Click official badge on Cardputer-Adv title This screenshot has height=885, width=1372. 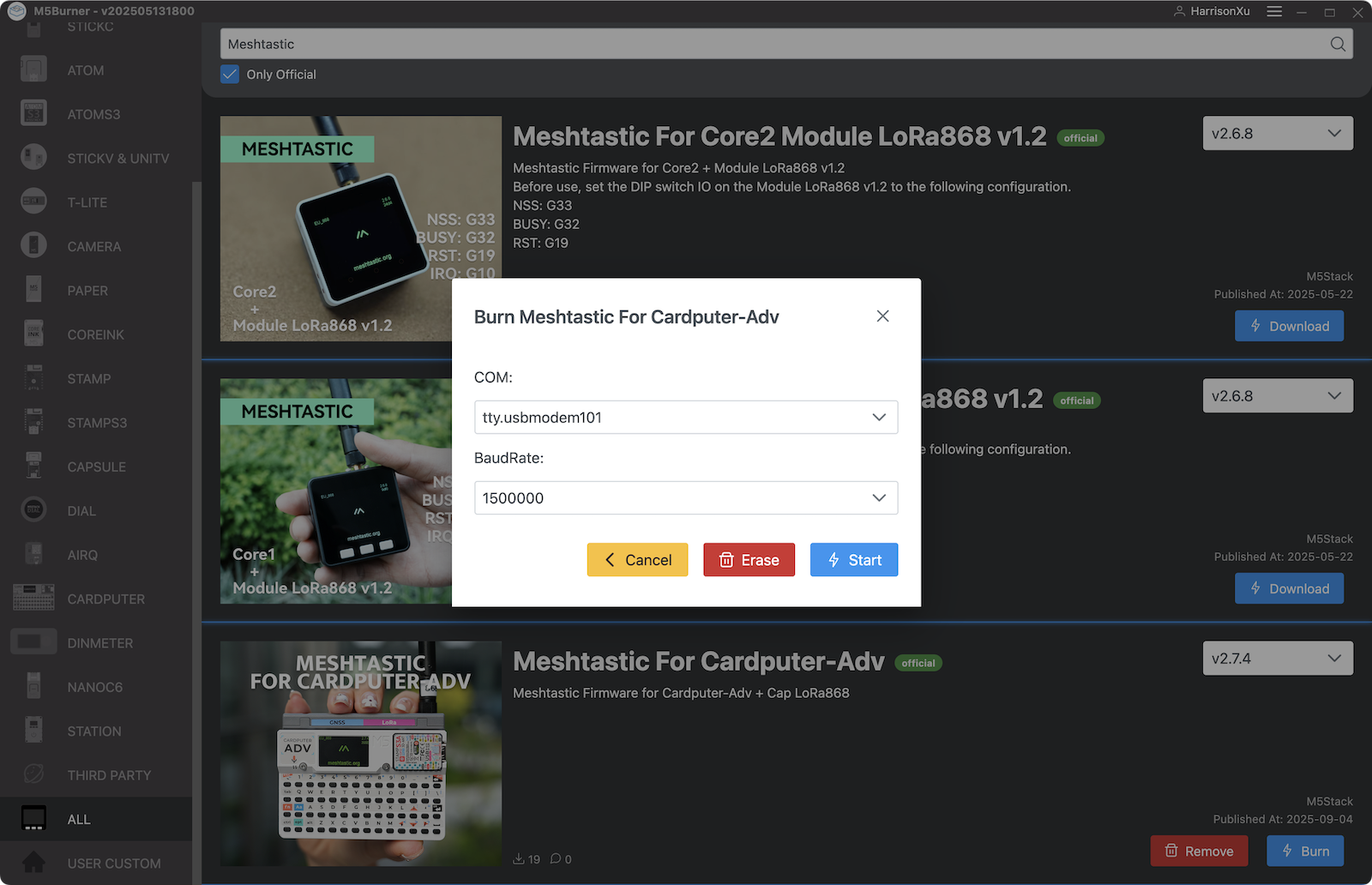[918, 663]
